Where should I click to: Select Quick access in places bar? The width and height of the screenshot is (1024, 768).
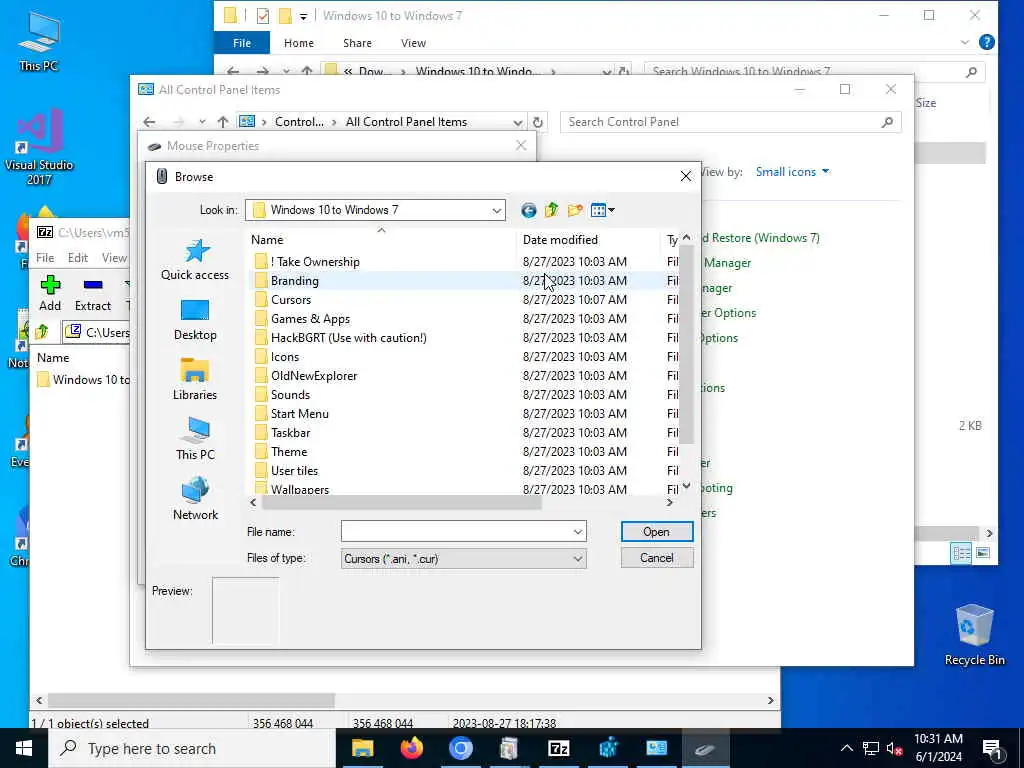click(195, 259)
